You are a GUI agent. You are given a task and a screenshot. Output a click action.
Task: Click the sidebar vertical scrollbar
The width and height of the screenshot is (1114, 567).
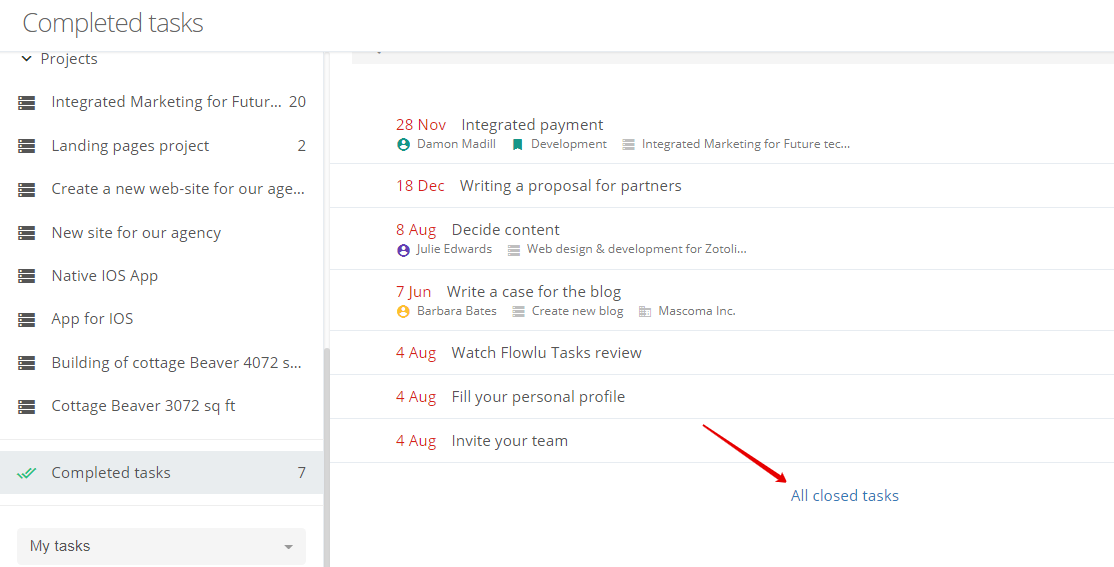tap(326, 455)
